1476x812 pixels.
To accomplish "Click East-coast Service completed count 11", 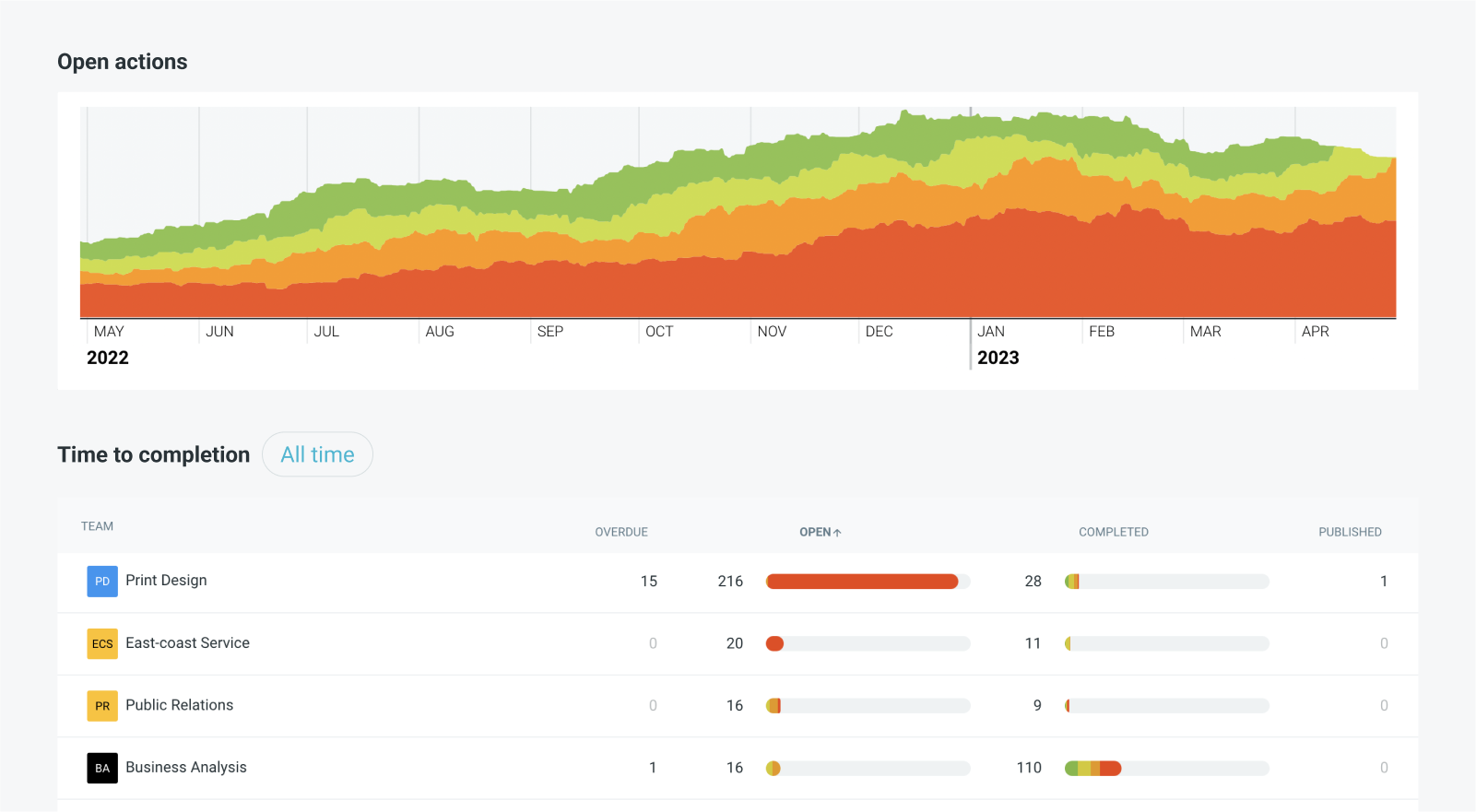I will point(1033,643).
